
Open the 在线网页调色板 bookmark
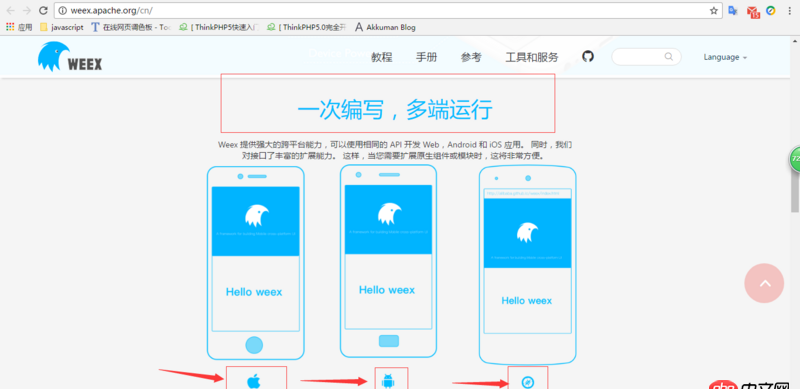coord(131,27)
